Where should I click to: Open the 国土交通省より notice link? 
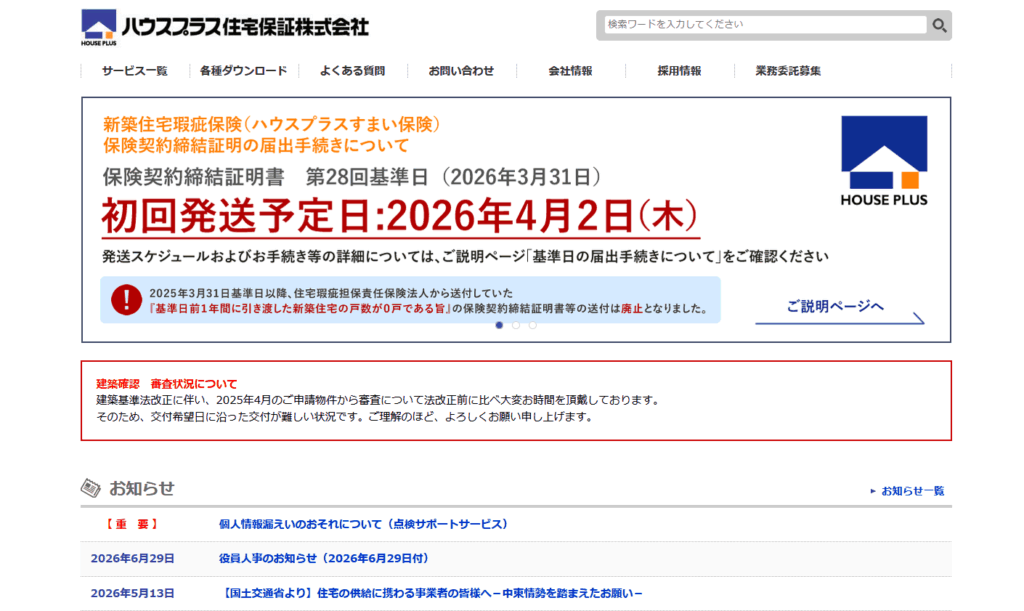click(x=431, y=593)
